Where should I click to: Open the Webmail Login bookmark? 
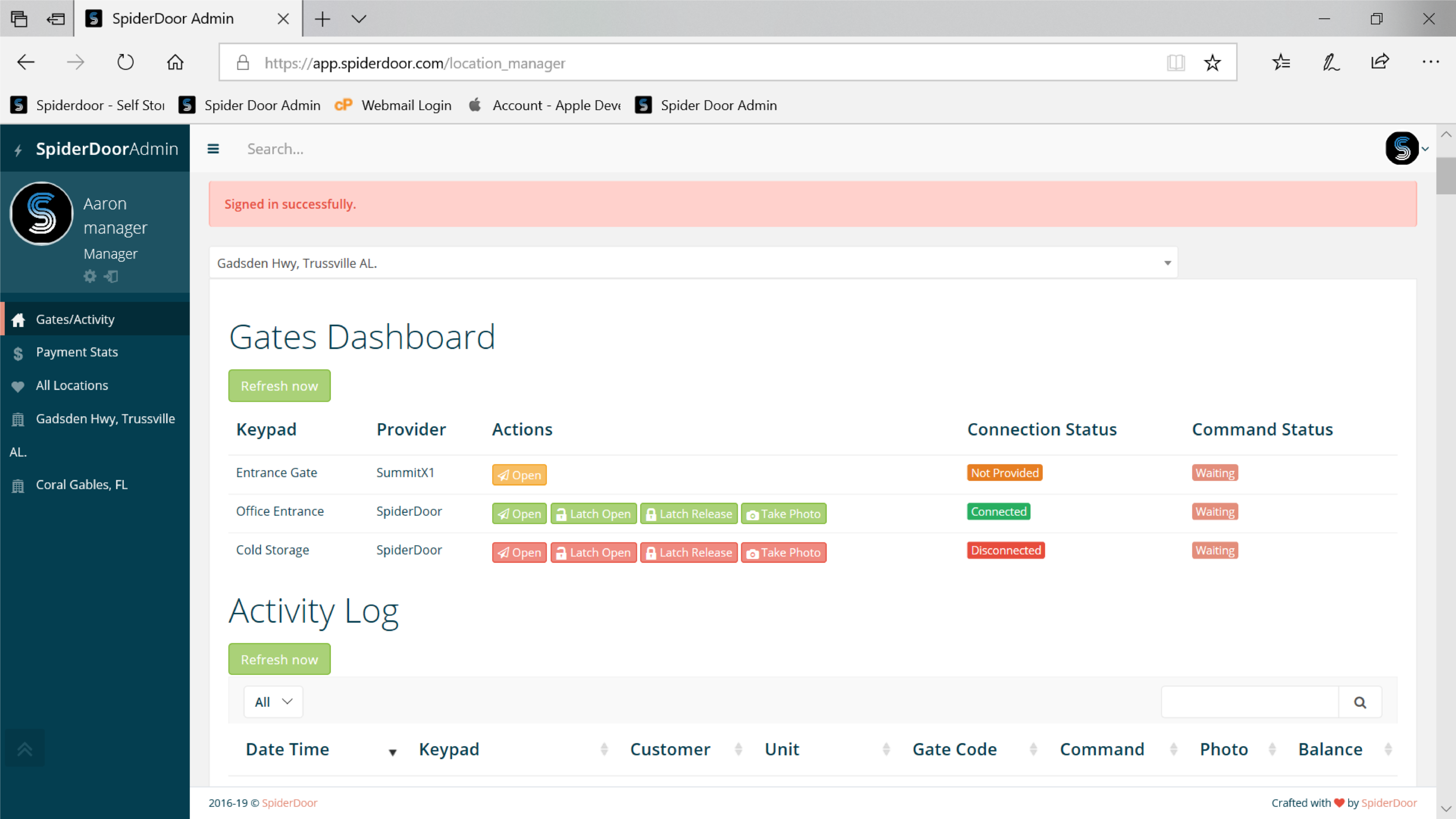click(394, 105)
